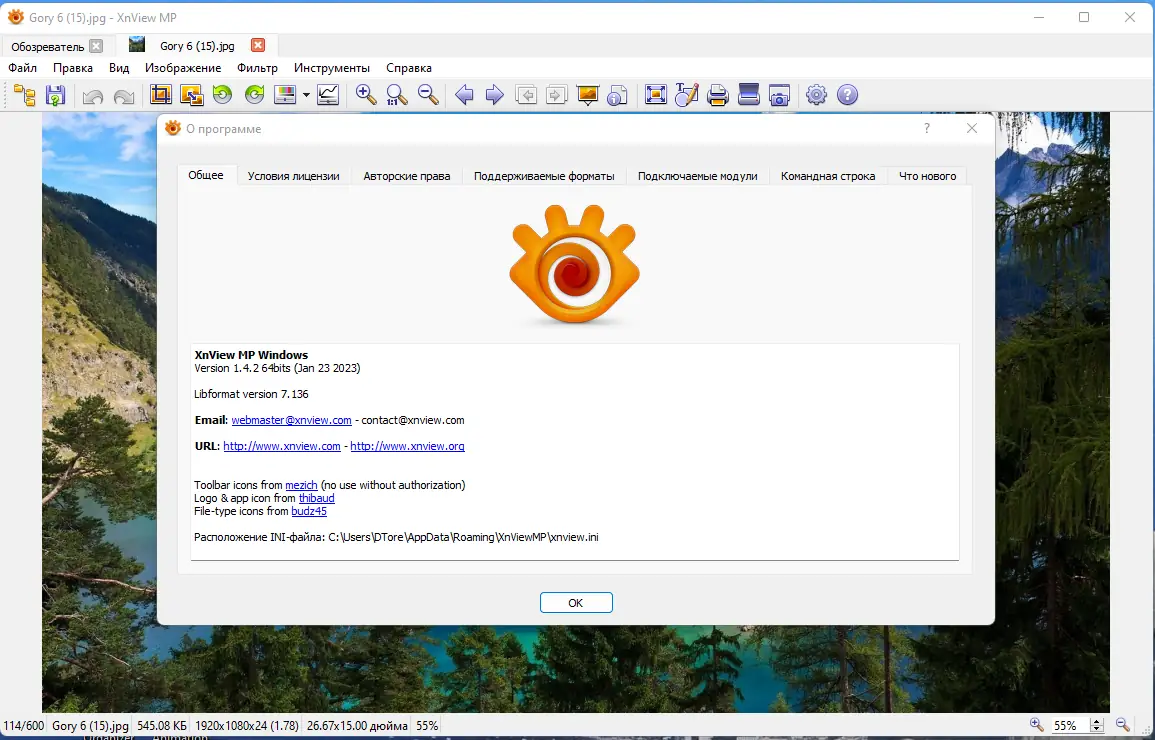Open the Инструменты menu
This screenshot has height=740, width=1155.
pyautogui.click(x=332, y=68)
